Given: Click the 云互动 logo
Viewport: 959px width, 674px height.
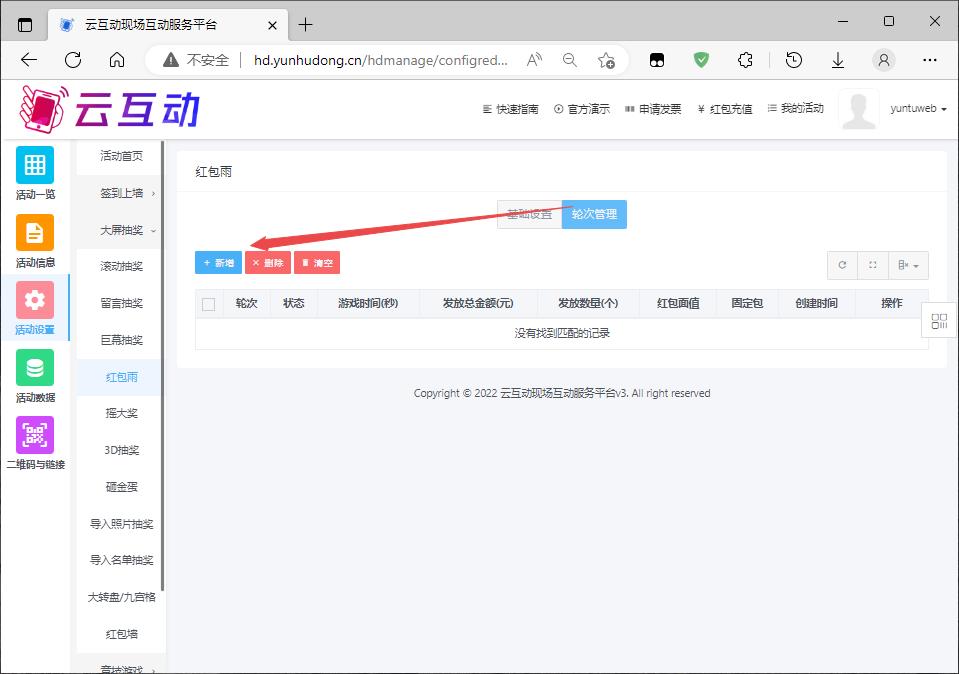Looking at the screenshot, I should coord(110,109).
